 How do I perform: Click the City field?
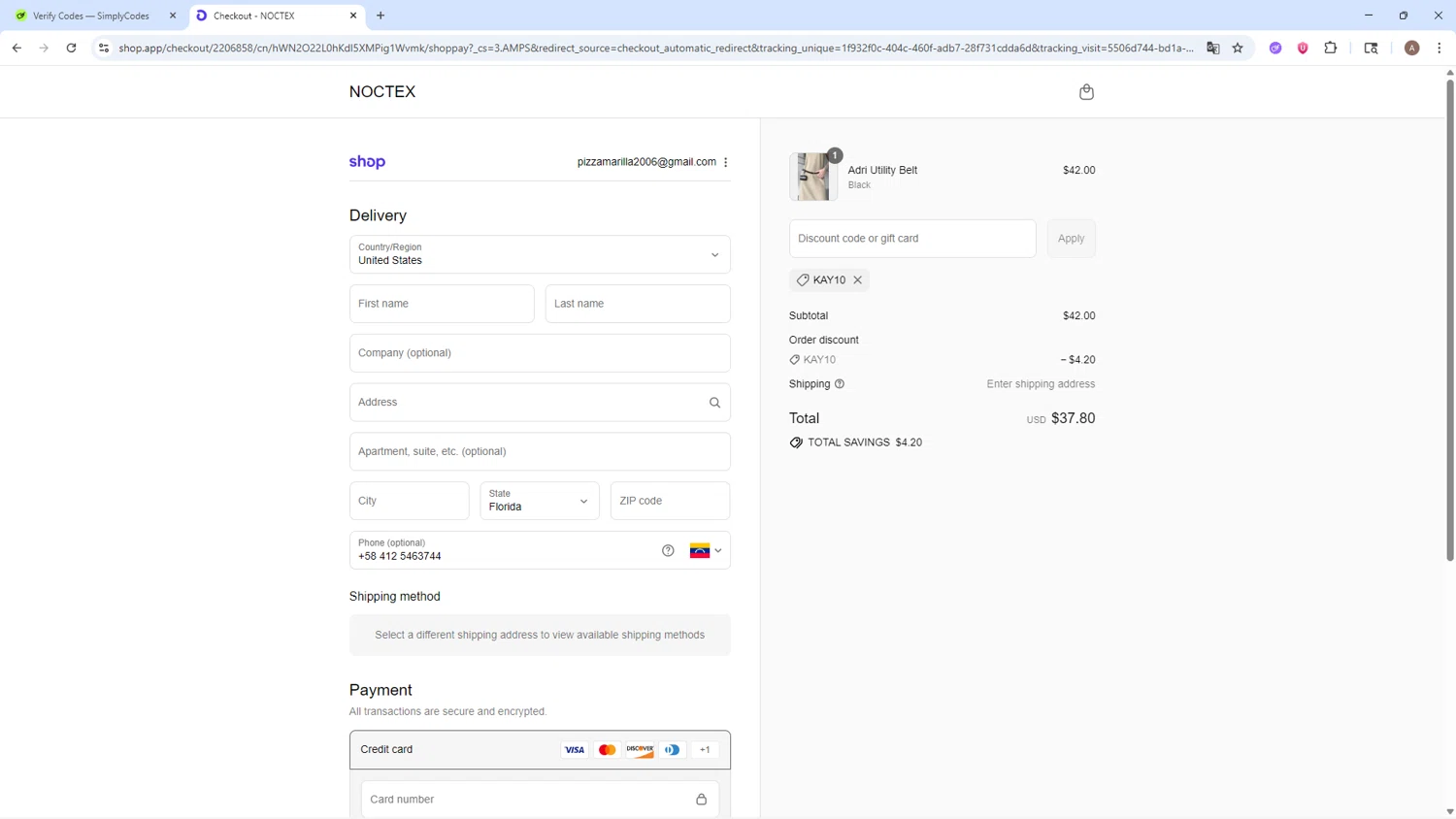[x=410, y=501]
